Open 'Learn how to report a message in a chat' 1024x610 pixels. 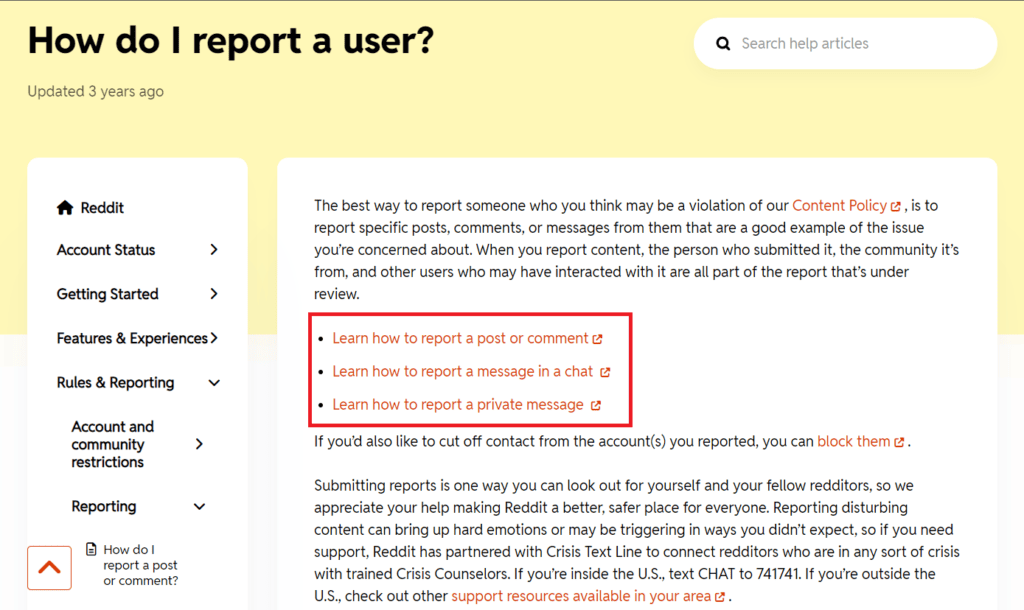[462, 372]
